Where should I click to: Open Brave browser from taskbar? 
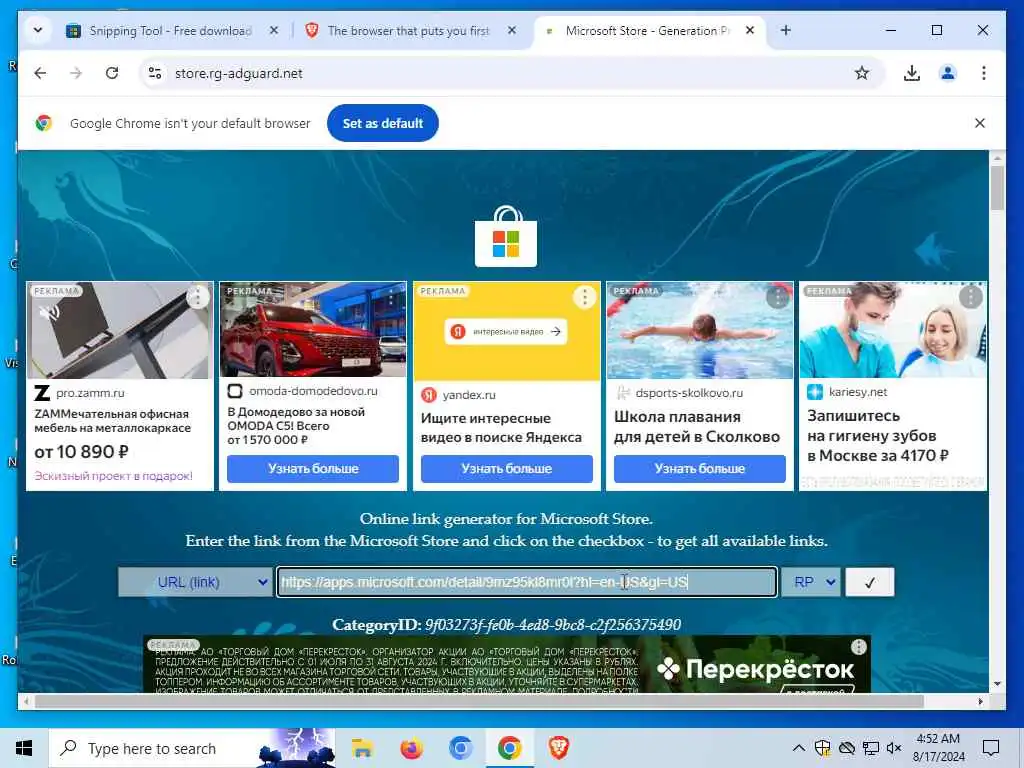[x=559, y=748]
